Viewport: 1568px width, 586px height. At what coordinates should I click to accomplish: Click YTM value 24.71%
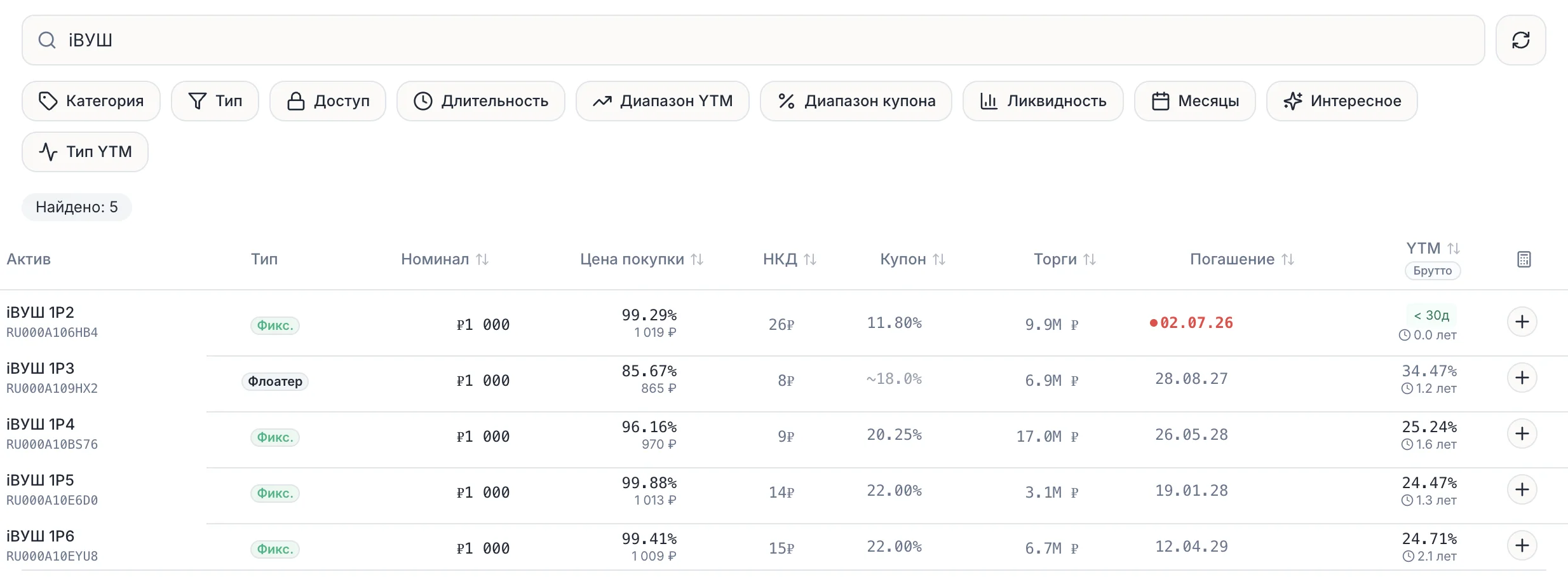[1429, 538]
